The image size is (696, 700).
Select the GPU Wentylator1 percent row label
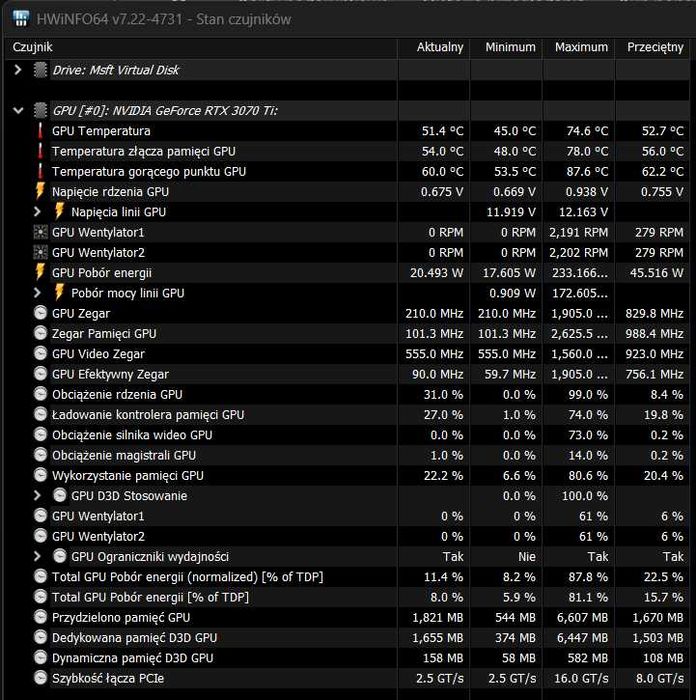click(x=98, y=516)
